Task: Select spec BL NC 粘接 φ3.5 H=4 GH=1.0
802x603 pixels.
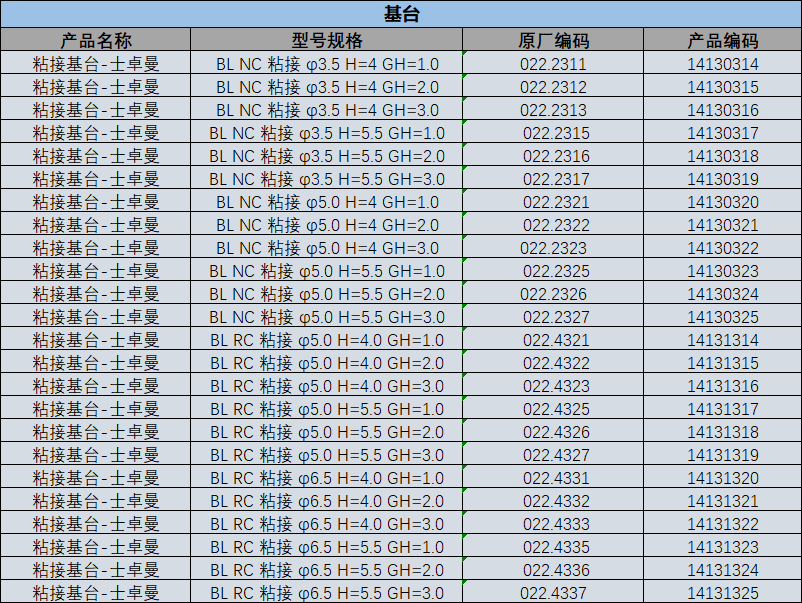Action: 327,63
